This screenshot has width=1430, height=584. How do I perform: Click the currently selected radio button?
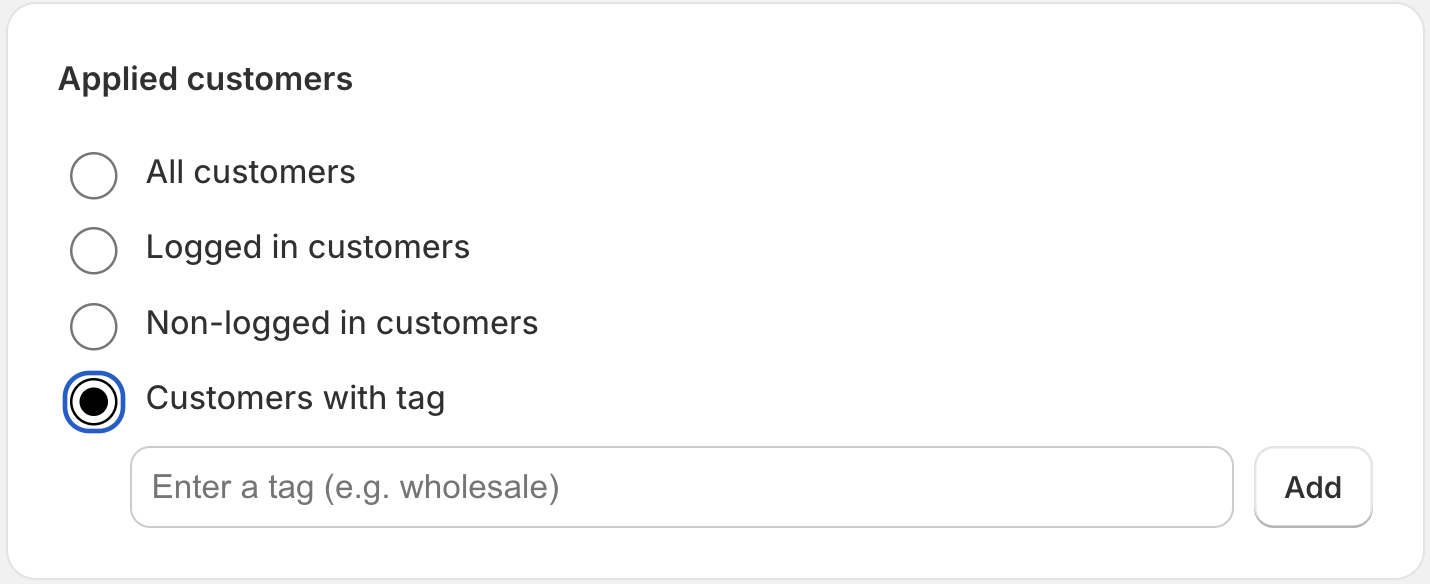pyautogui.click(x=93, y=401)
